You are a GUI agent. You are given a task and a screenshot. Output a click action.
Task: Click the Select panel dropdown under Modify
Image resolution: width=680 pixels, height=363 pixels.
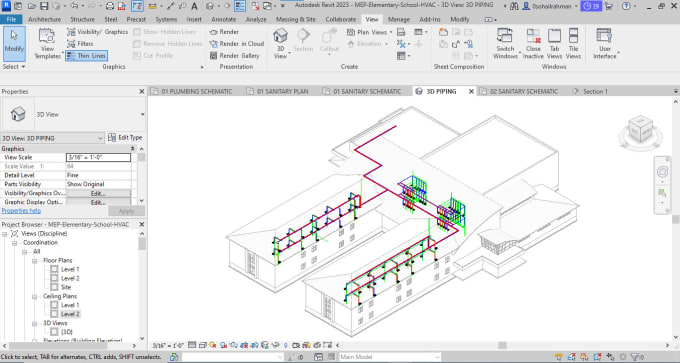tap(14, 67)
